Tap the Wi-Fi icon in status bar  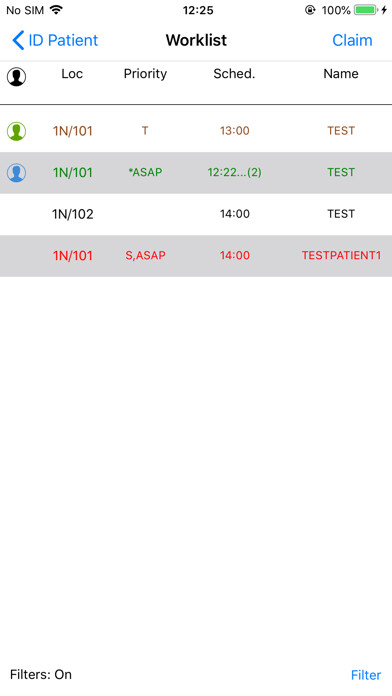click(56, 10)
